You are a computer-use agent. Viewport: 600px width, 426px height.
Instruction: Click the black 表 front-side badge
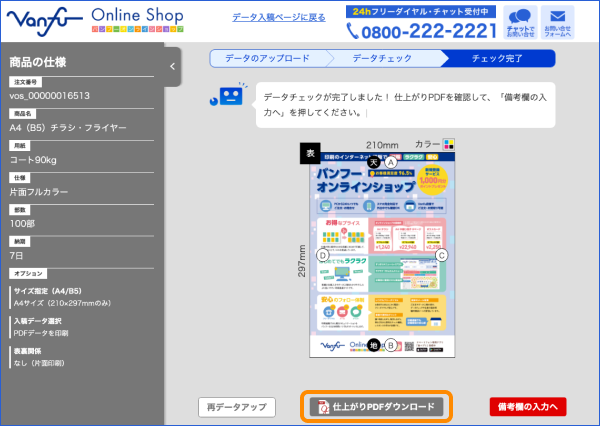[x=310, y=153]
